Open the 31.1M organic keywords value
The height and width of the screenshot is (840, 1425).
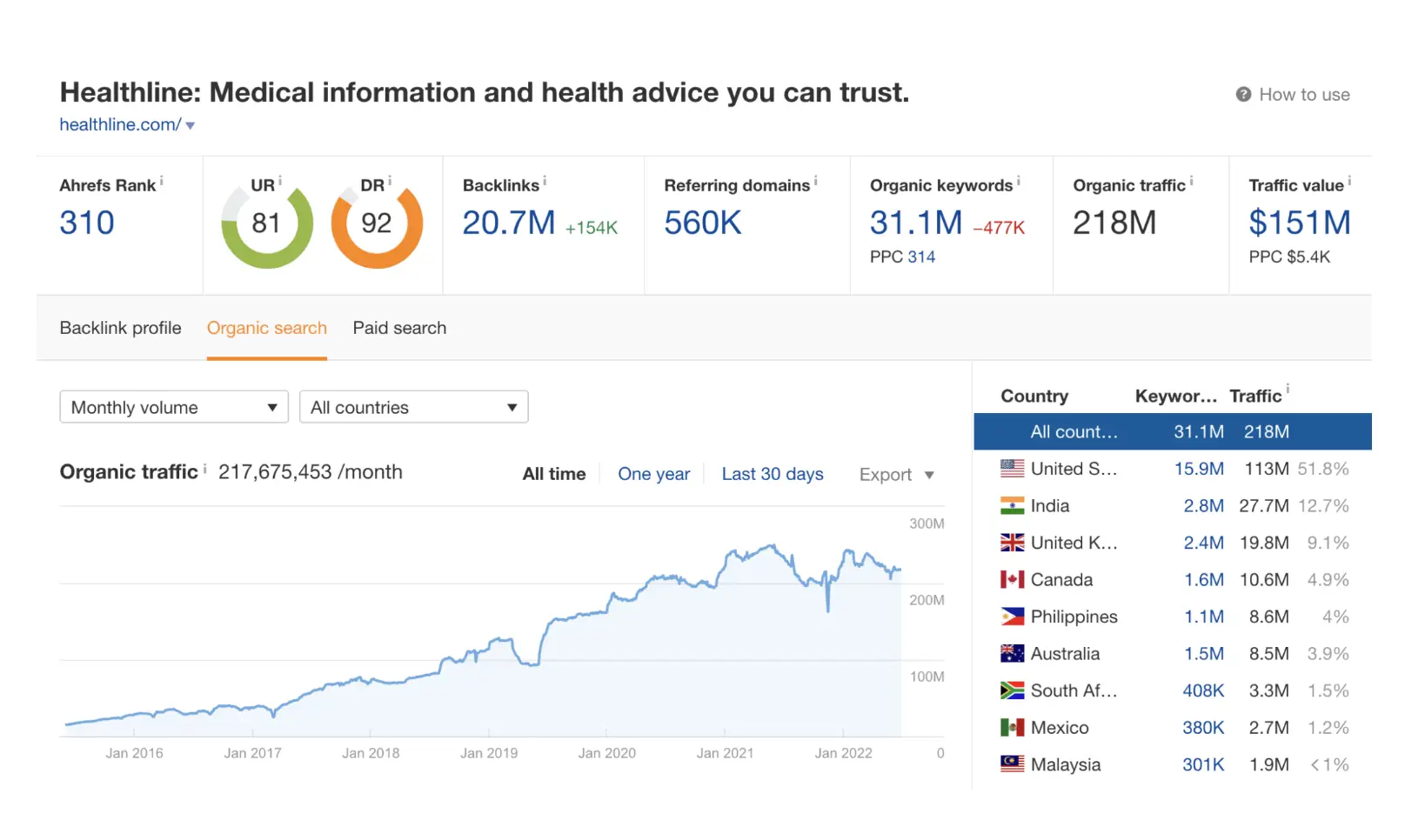click(x=916, y=223)
